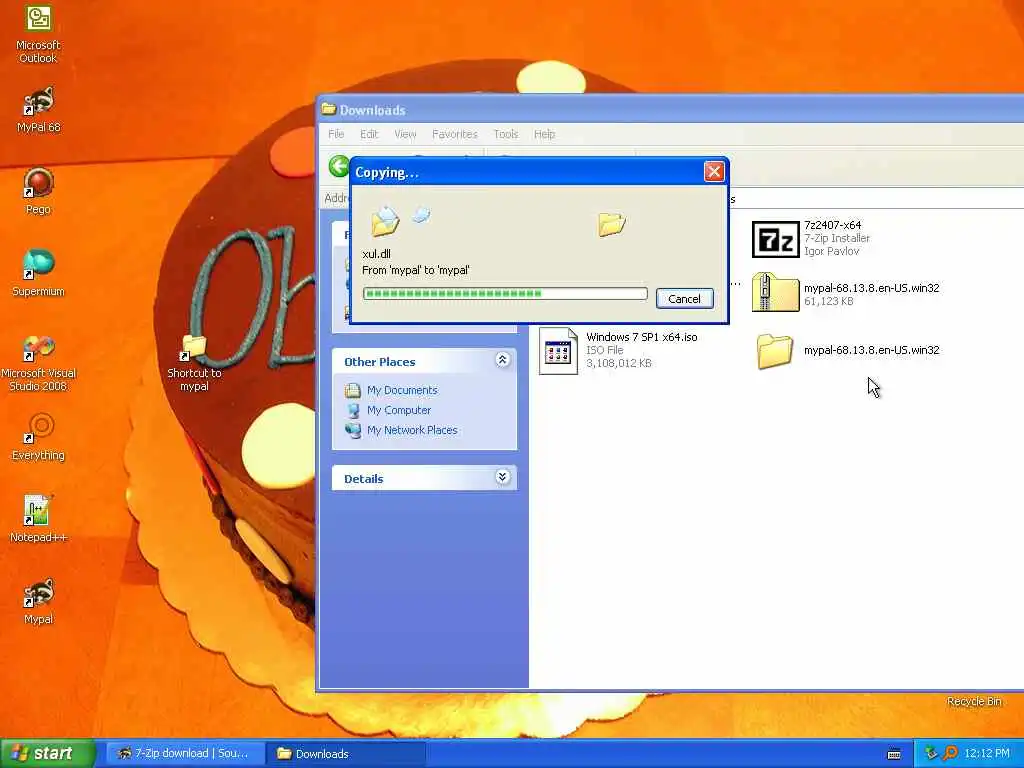
Task: Open the Microsoft Outlook desktop icon
Action: [39, 18]
